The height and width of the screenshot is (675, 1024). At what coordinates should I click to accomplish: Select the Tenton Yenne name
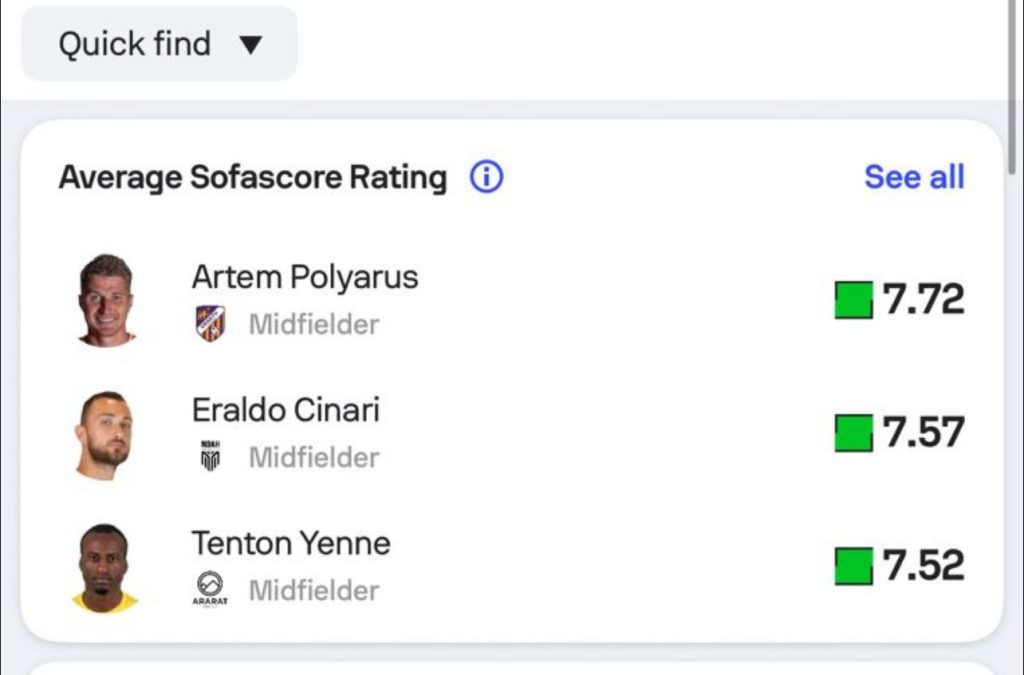pyautogui.click(x=291, y=543)
